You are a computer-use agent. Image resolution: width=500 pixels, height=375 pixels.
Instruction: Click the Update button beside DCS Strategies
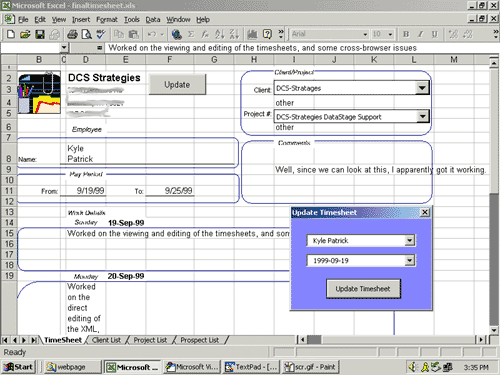[177, 85]
